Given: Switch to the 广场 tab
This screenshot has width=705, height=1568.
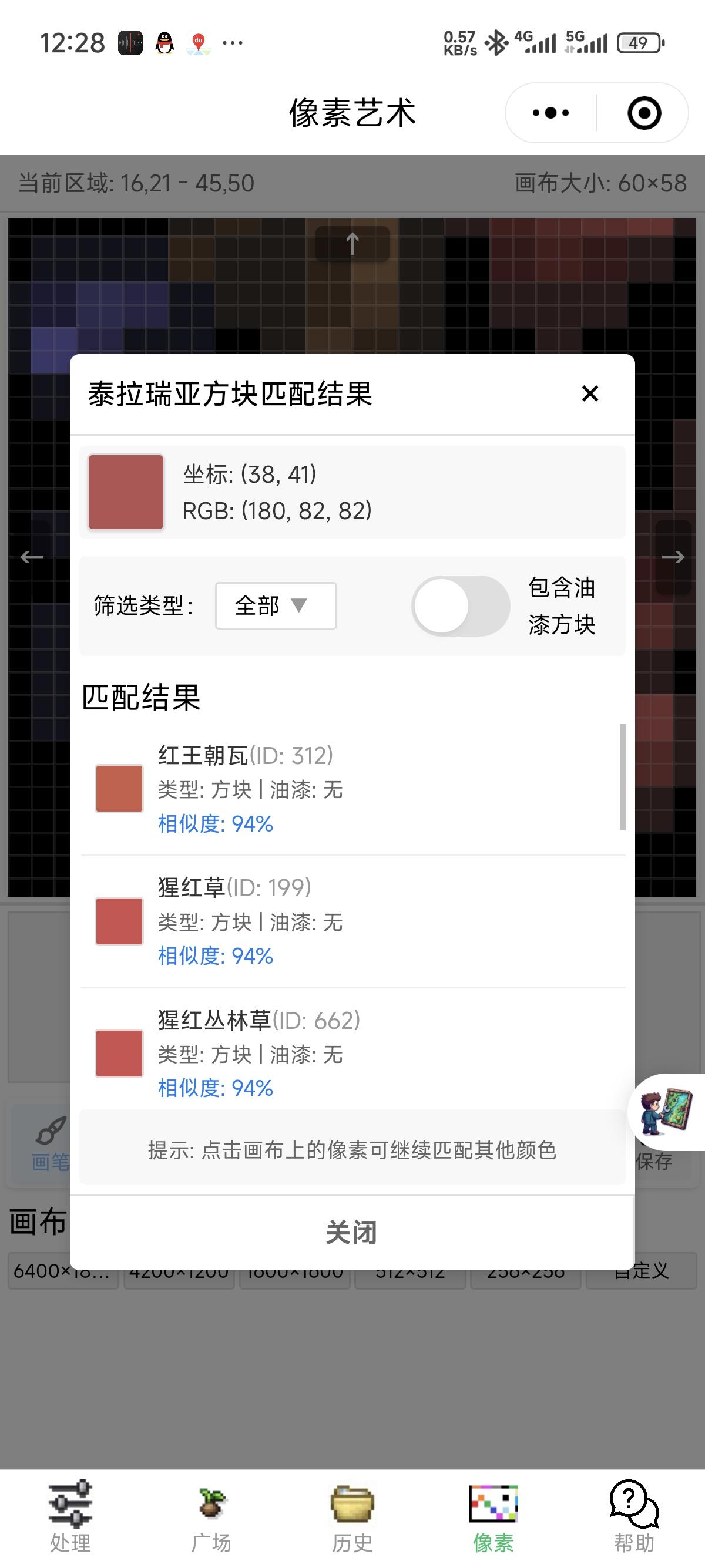Looking at the screenshot, I should (211, 1516).
